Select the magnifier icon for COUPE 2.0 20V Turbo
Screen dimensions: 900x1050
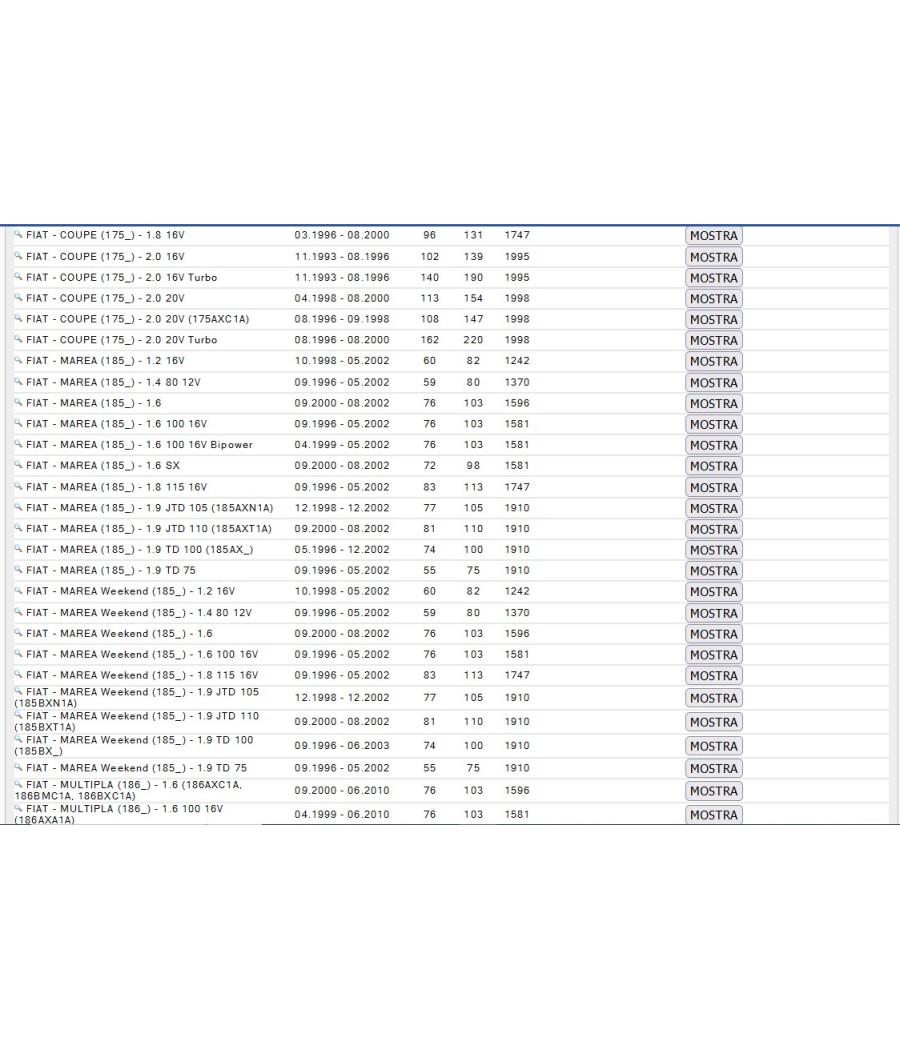(19, 339)
